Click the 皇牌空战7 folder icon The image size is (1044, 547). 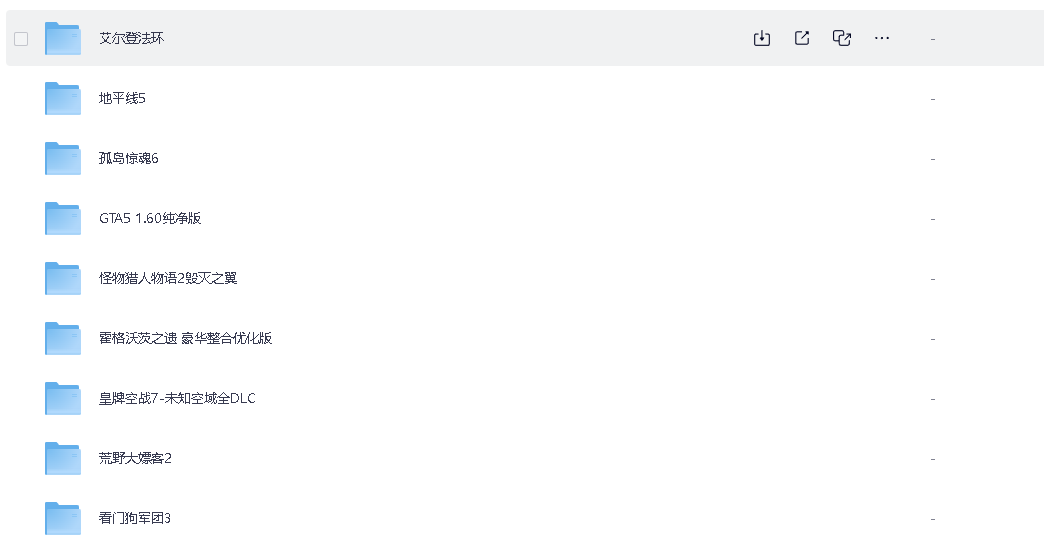click(63, 398)
